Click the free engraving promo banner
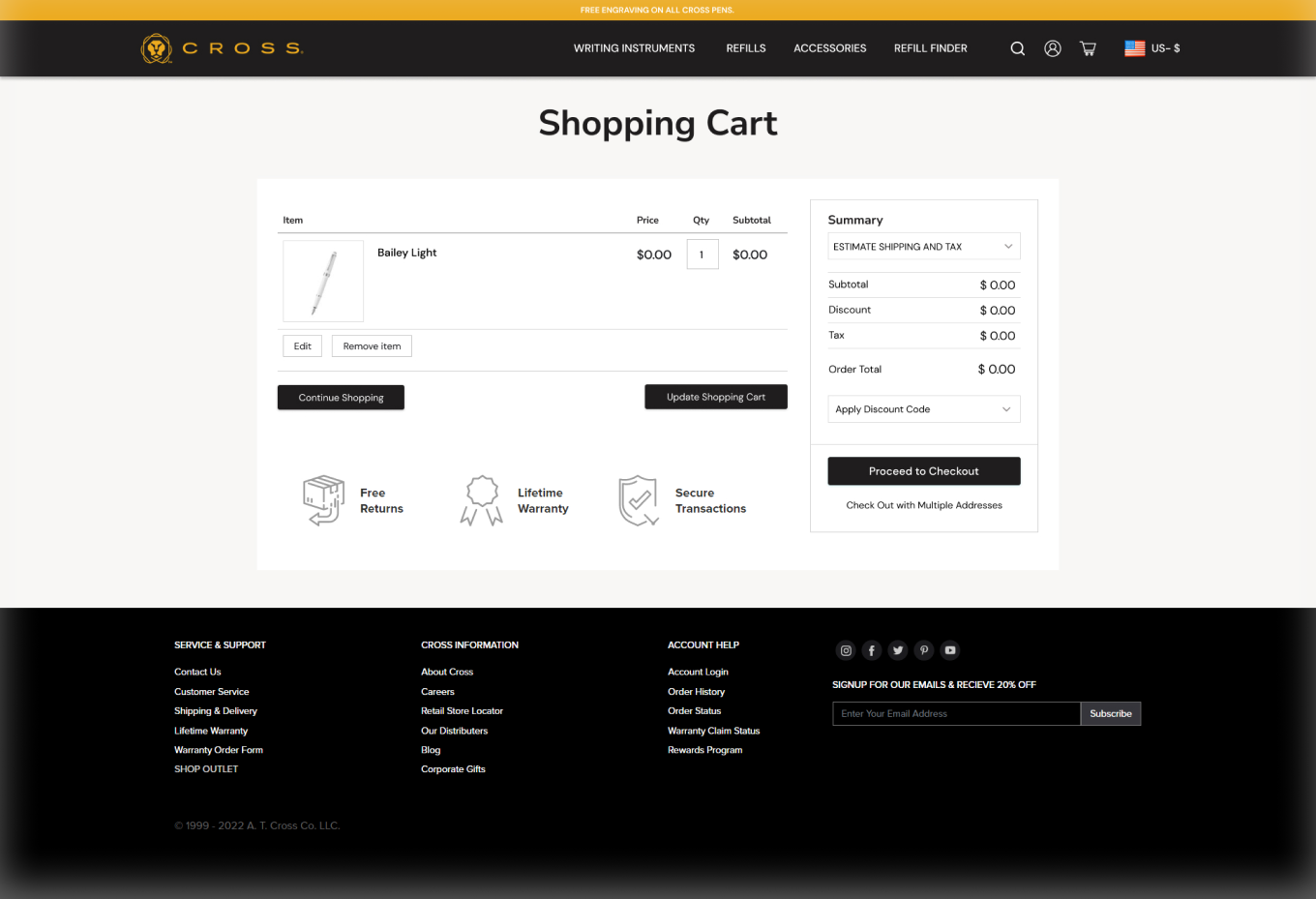Screen dimensions: 1316x899 [657, 10]
